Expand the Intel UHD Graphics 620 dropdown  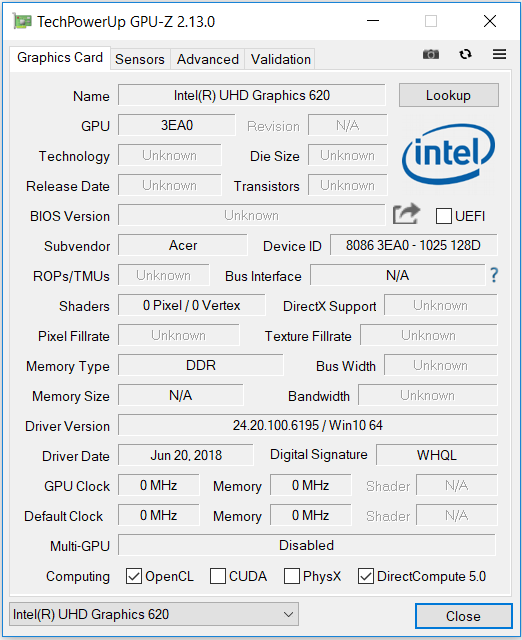(153, 614)
